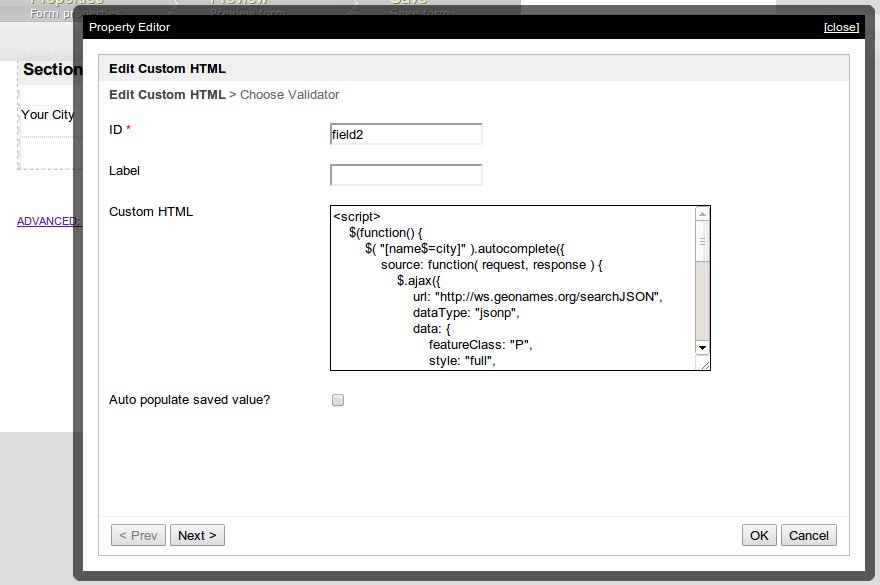Select the Edit Custom HTML breadcrumb
The image size is (880, 585).
coord(167,95)
